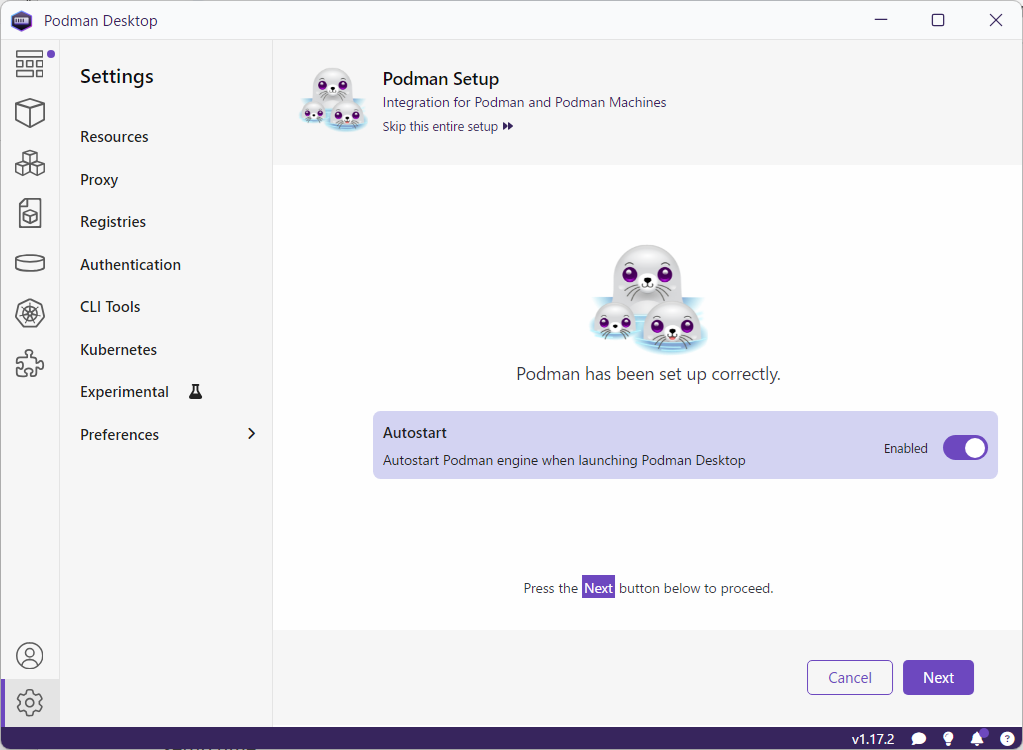Open the Dashboard icon in sidebar
The image size is (1023, 750).
(30, 64)
